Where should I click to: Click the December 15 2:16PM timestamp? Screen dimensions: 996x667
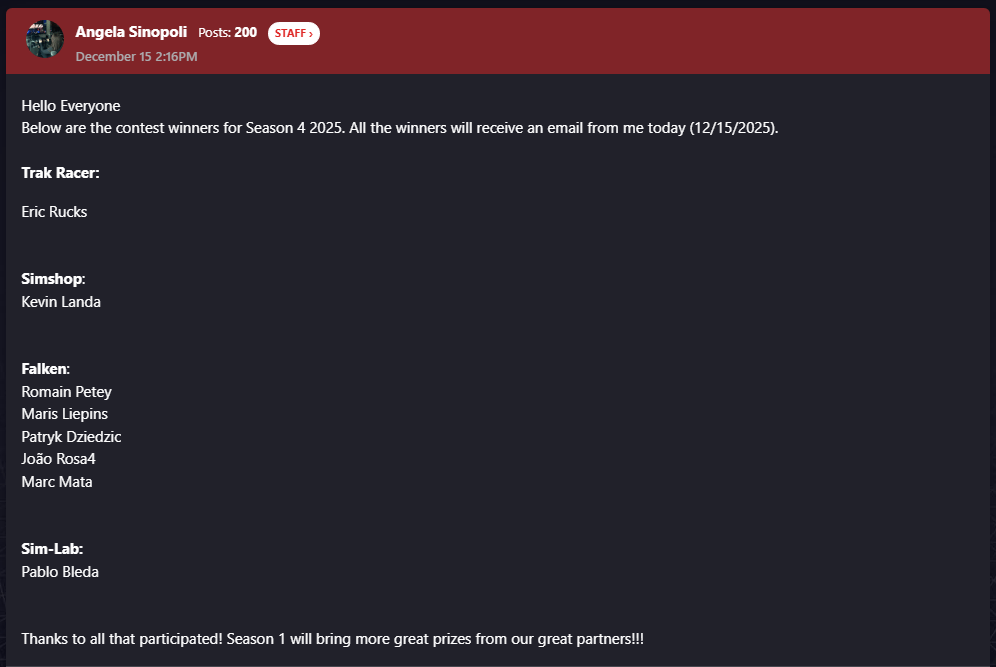tap(136, 56)
